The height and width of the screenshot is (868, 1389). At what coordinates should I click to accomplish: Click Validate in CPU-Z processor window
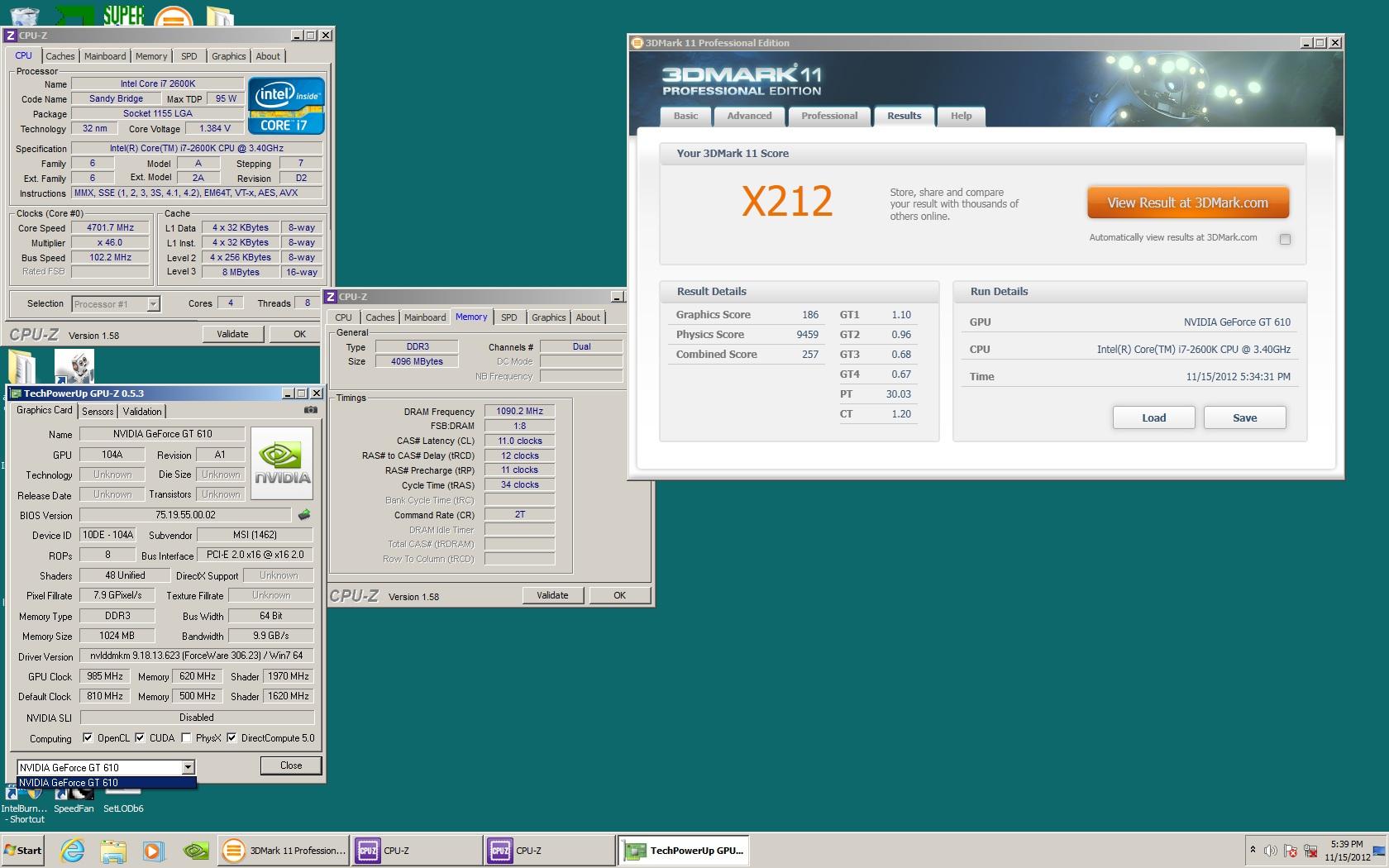click(x=232, y=334)
